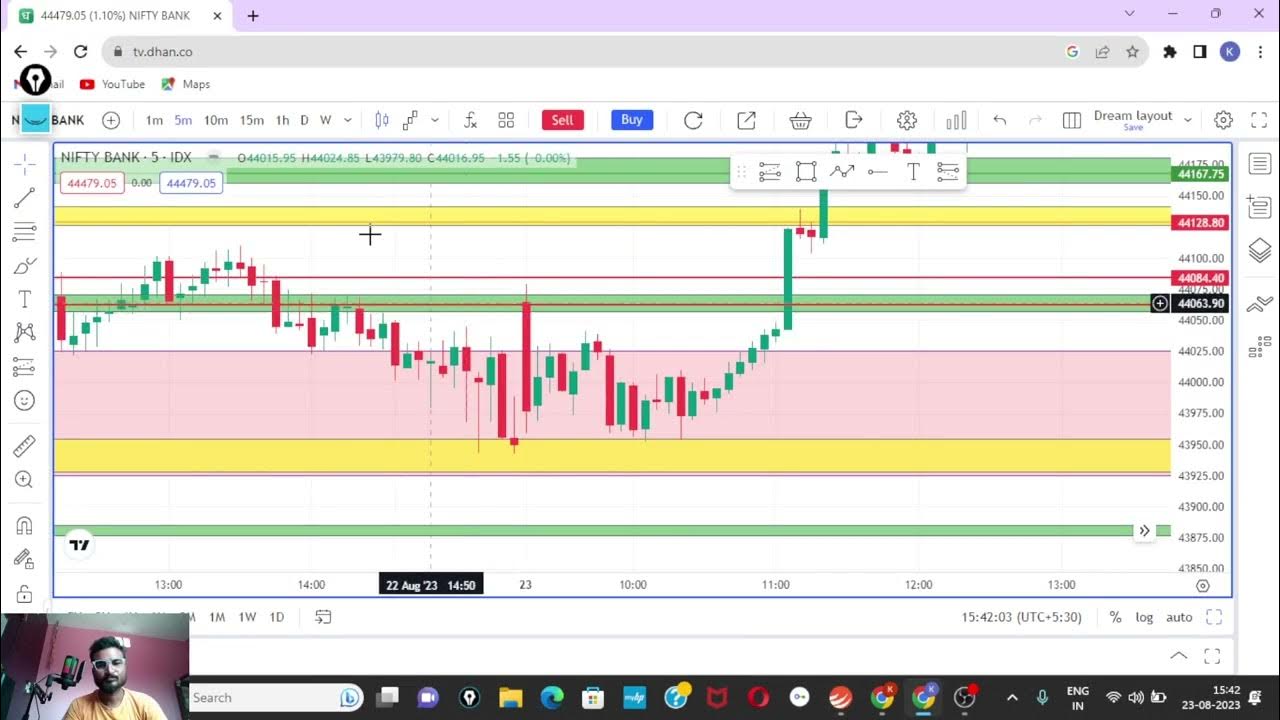Open the bar chart stats icon
Screen dimensions: 1280x720
pyautogui.click(x=956, y=120)
